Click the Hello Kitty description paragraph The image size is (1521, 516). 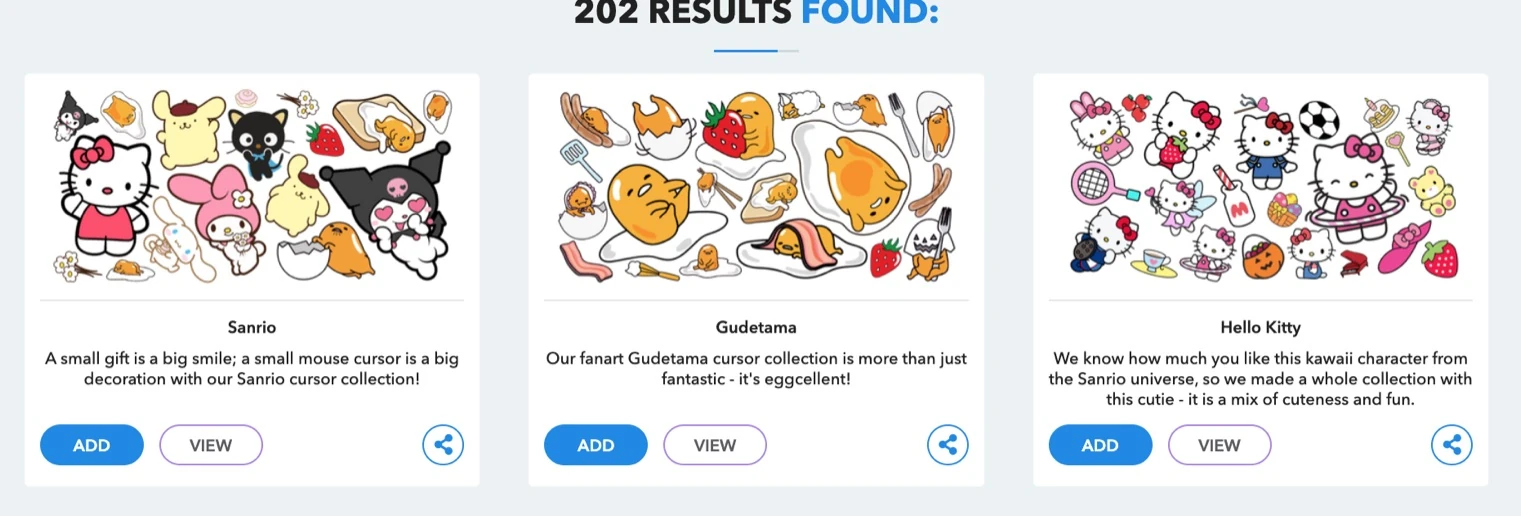[1260, 379]
